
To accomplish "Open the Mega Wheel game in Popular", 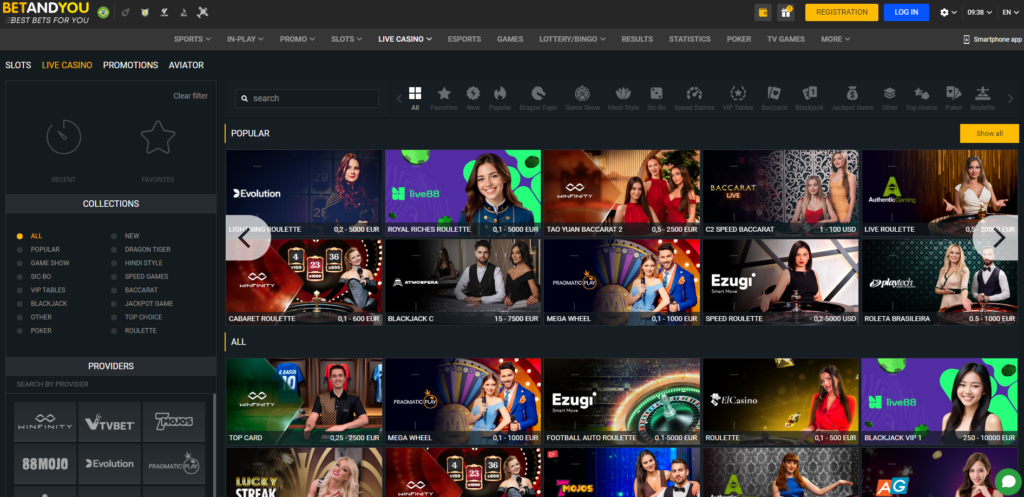I will coord(622,282).
